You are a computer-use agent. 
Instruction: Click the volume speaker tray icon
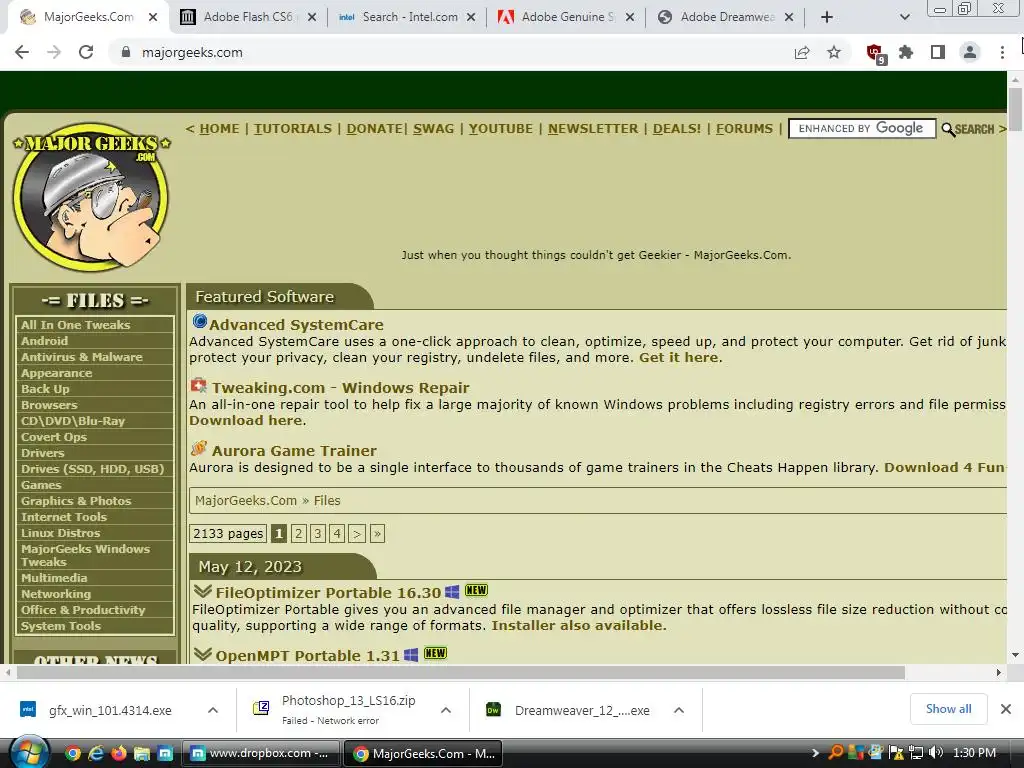click(935, 753)
